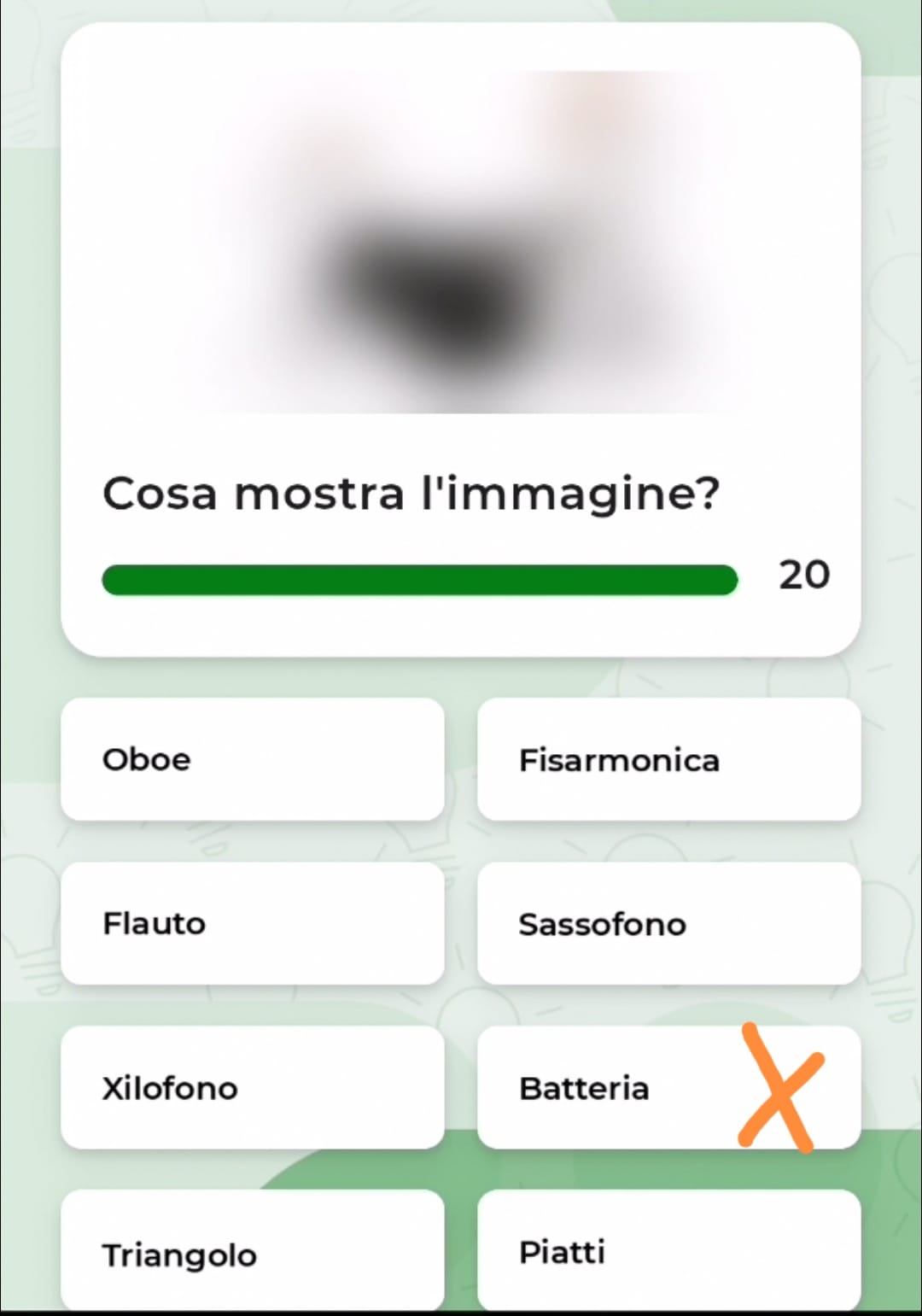Image resolution: width=922 pixels, height=1316 pixels.
Task: Click the green countdown timer bar
Action: point(419,579)
